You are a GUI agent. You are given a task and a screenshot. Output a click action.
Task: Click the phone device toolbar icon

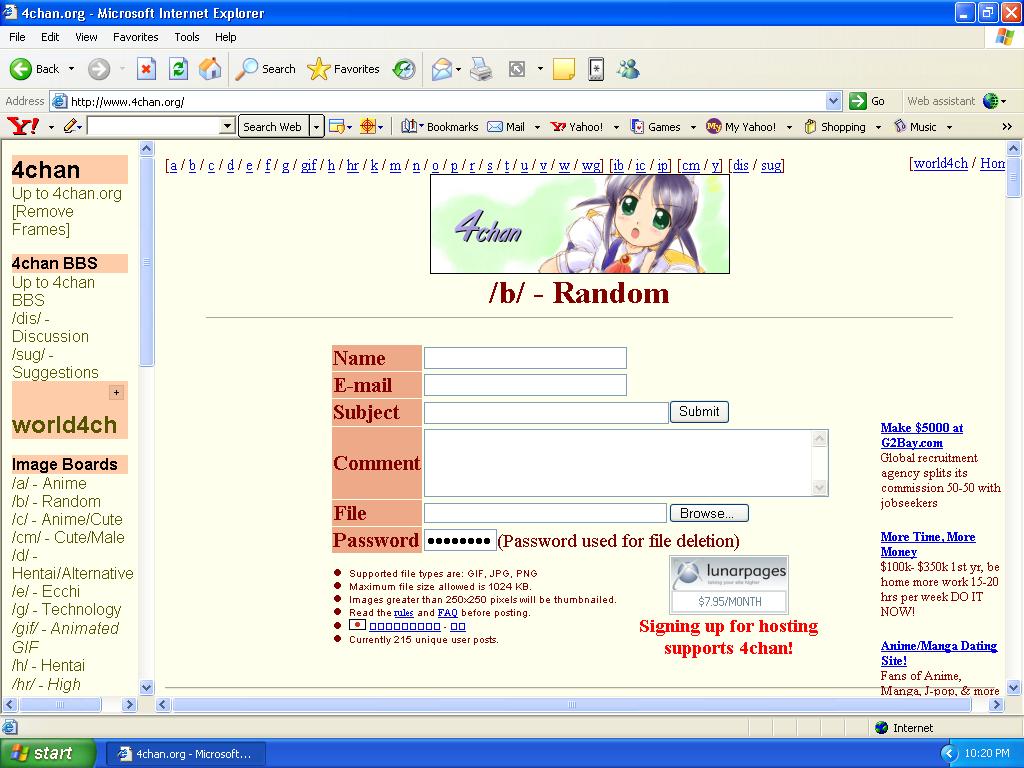coord(596,69)
